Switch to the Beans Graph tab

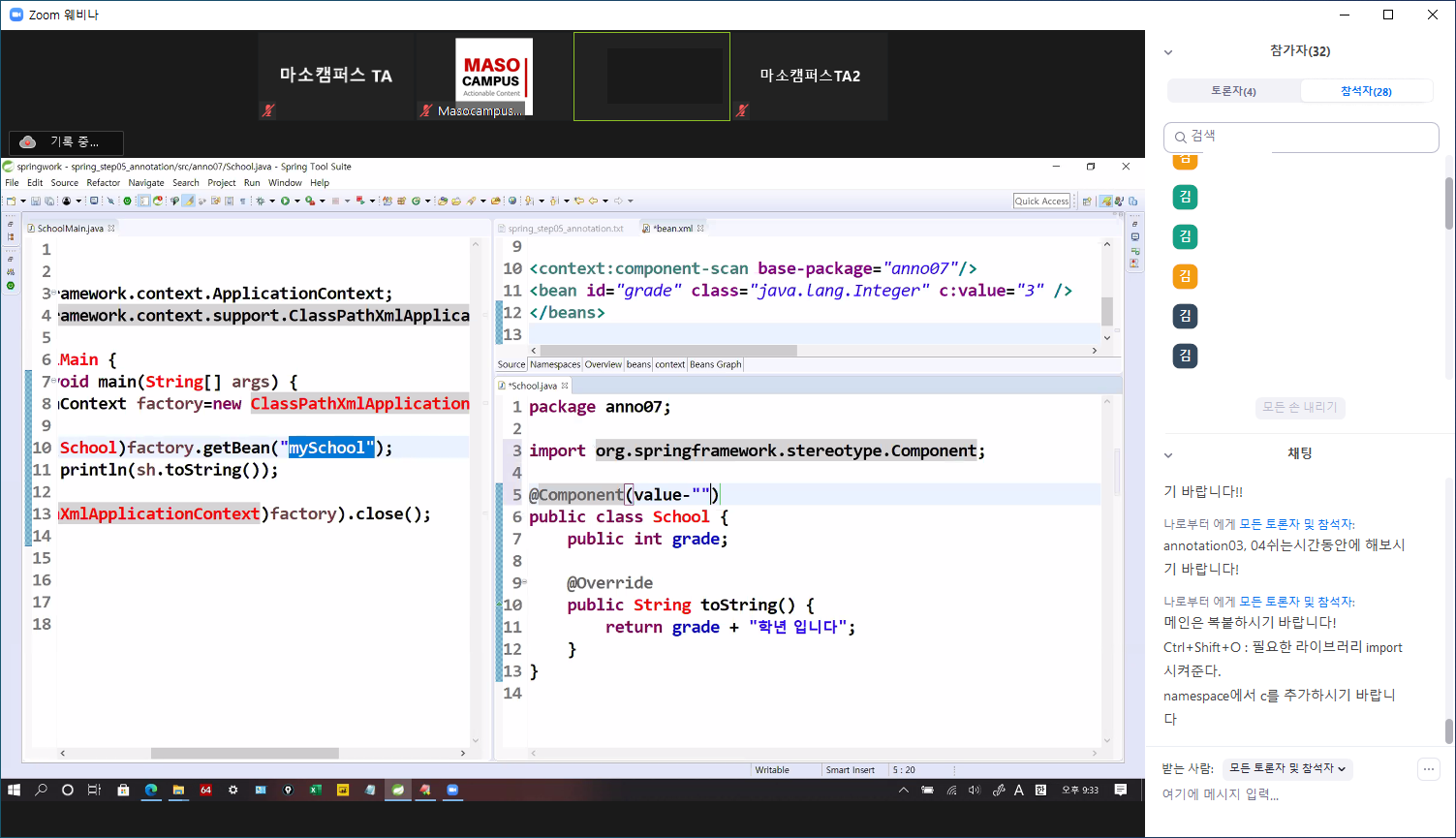pos(715,365)
